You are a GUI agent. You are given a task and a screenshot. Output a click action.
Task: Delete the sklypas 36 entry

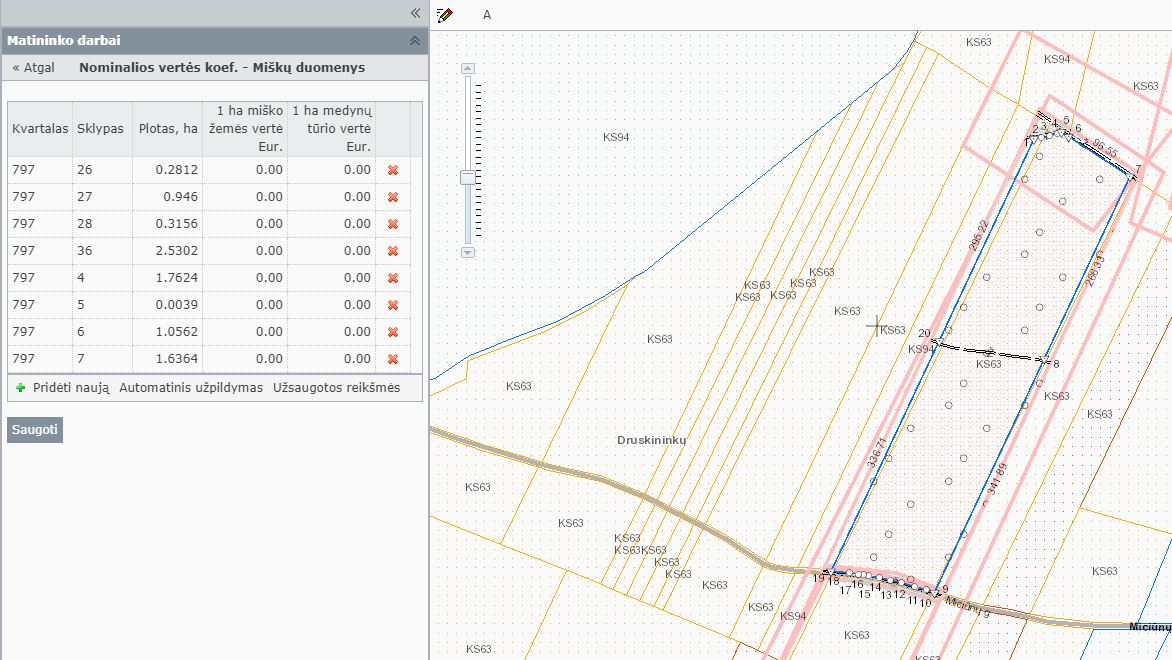(392, 251)
